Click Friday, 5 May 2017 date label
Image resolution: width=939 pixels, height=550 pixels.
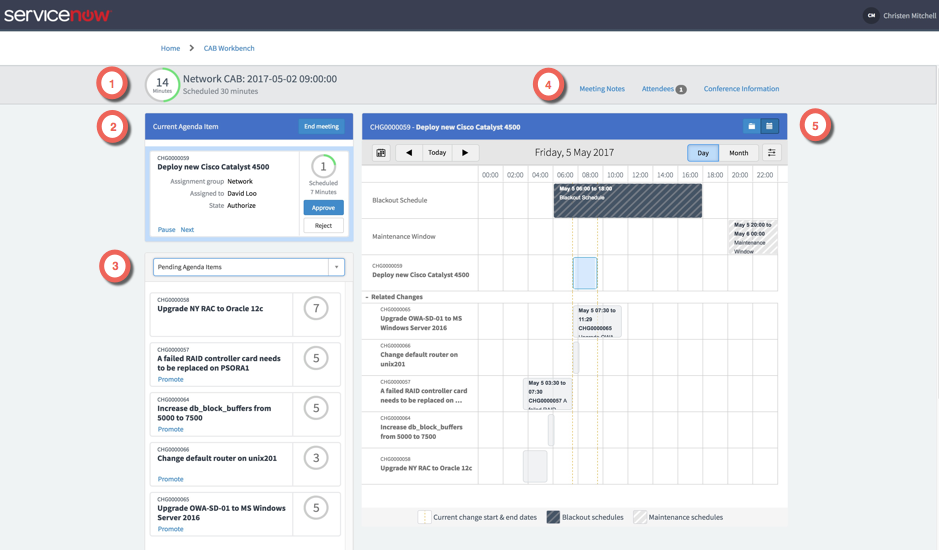[x=574, y=153]
